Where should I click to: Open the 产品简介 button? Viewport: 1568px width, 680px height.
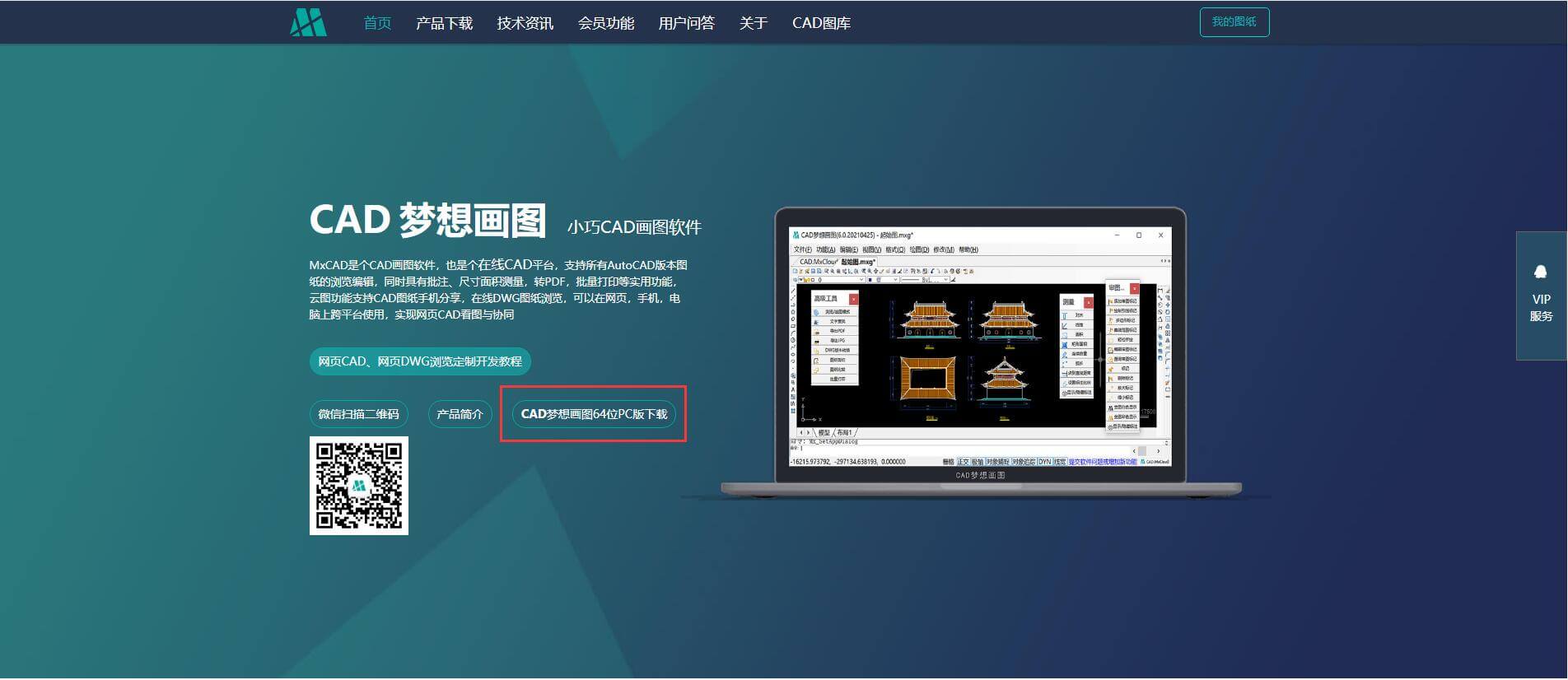click(x=460, y=413)
